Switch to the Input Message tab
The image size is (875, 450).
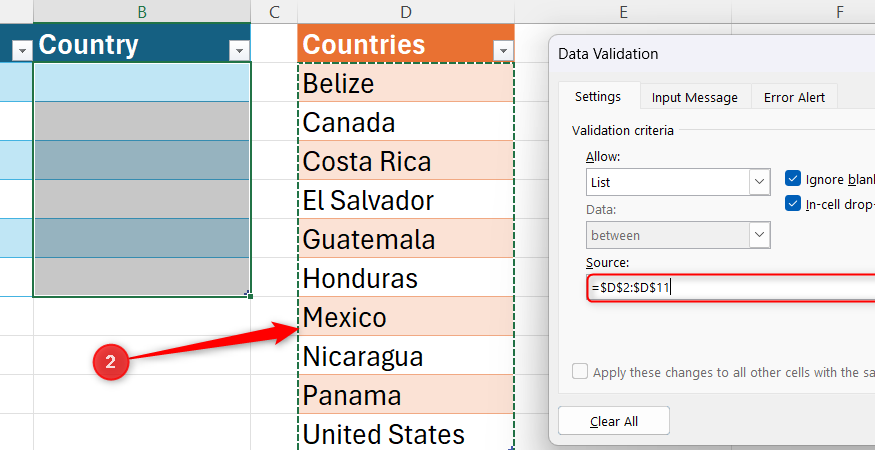click(695, 98)
